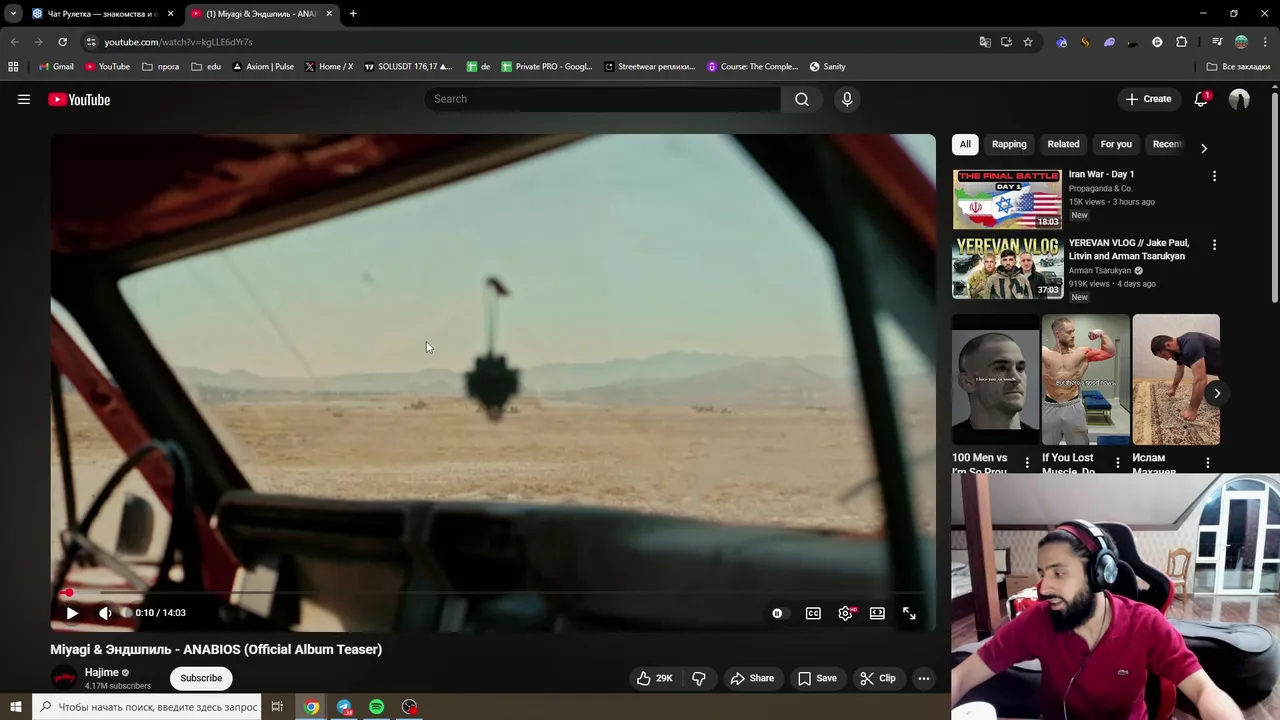
Task: Mute the video with the speaker icon
Action: tap(105, 613)
